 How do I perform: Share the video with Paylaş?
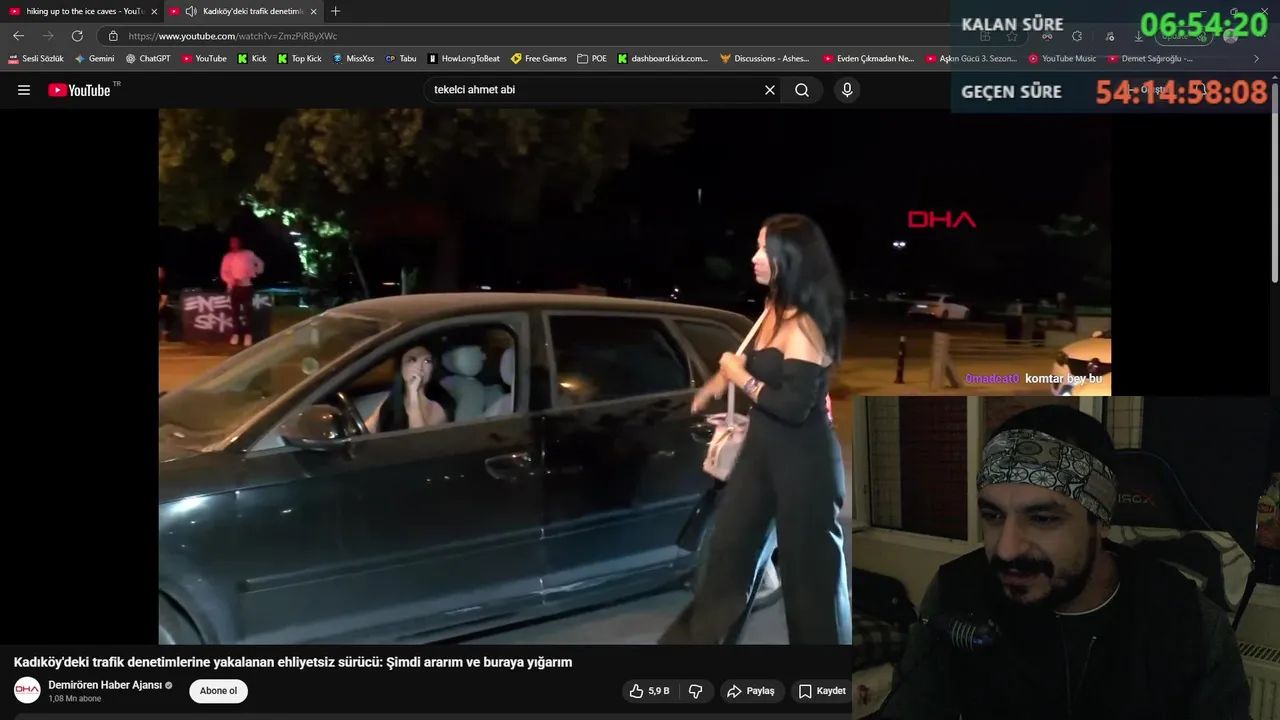coord(751,691)
